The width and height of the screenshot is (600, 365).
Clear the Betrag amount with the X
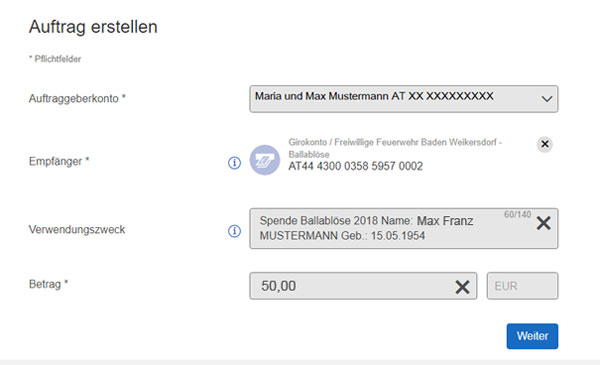tap(462, 287)
